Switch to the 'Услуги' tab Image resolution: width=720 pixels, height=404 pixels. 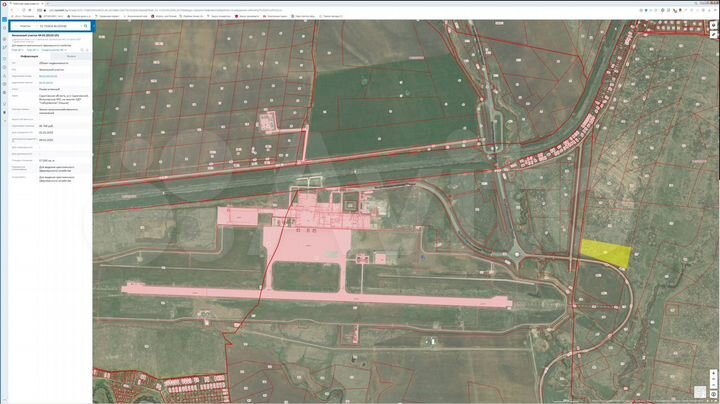tap(70, 57)
